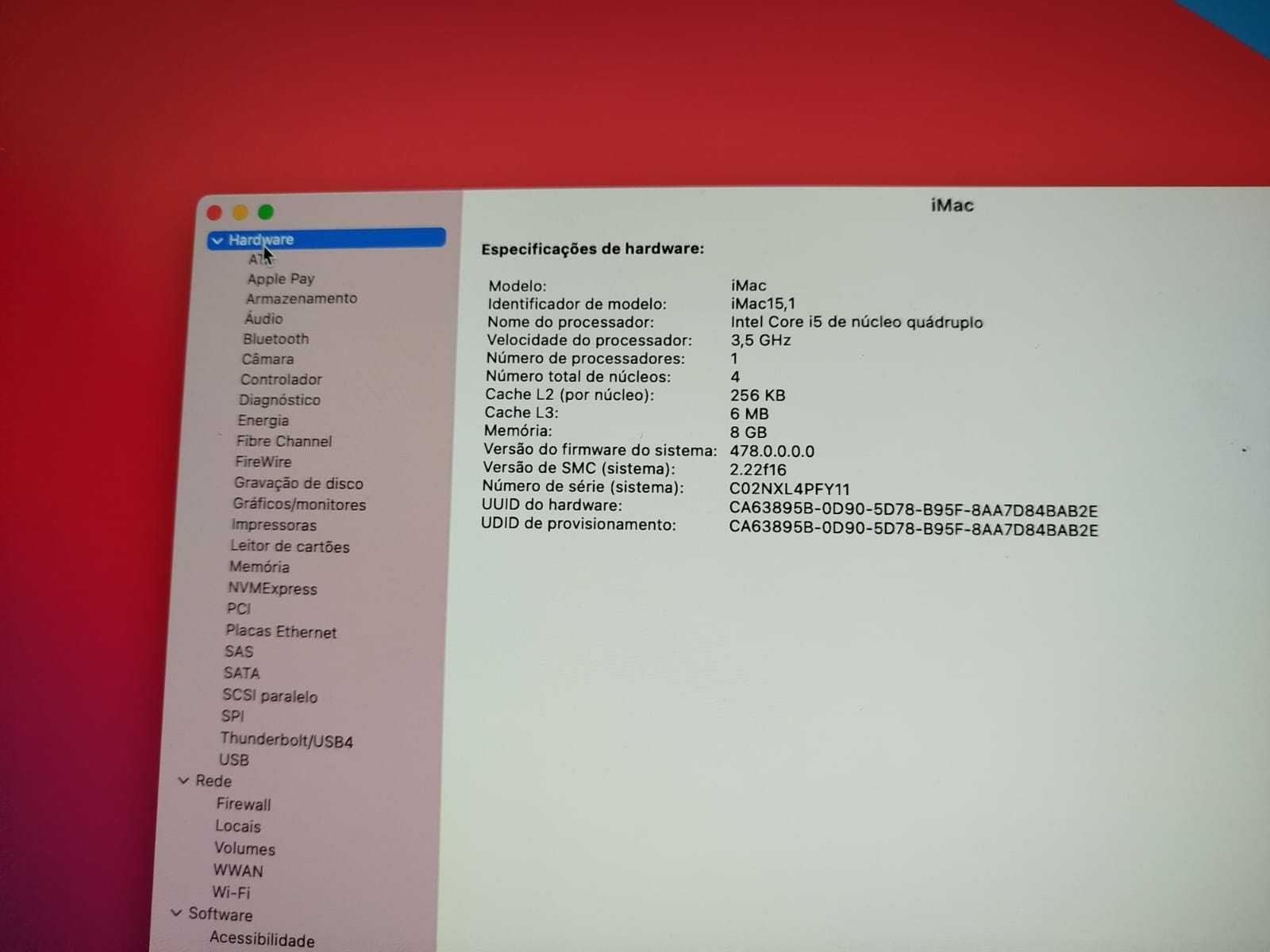Click SMC version '2.22f16'
Viewport: 1270px width, 952px height.
click(757, 470)
